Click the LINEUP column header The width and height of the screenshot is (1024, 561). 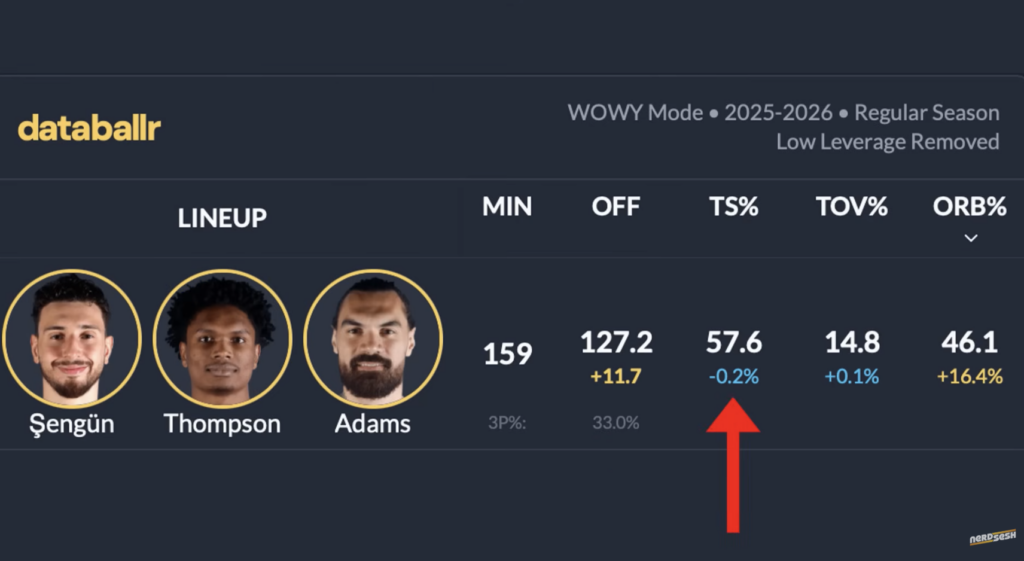click(222, 217)
